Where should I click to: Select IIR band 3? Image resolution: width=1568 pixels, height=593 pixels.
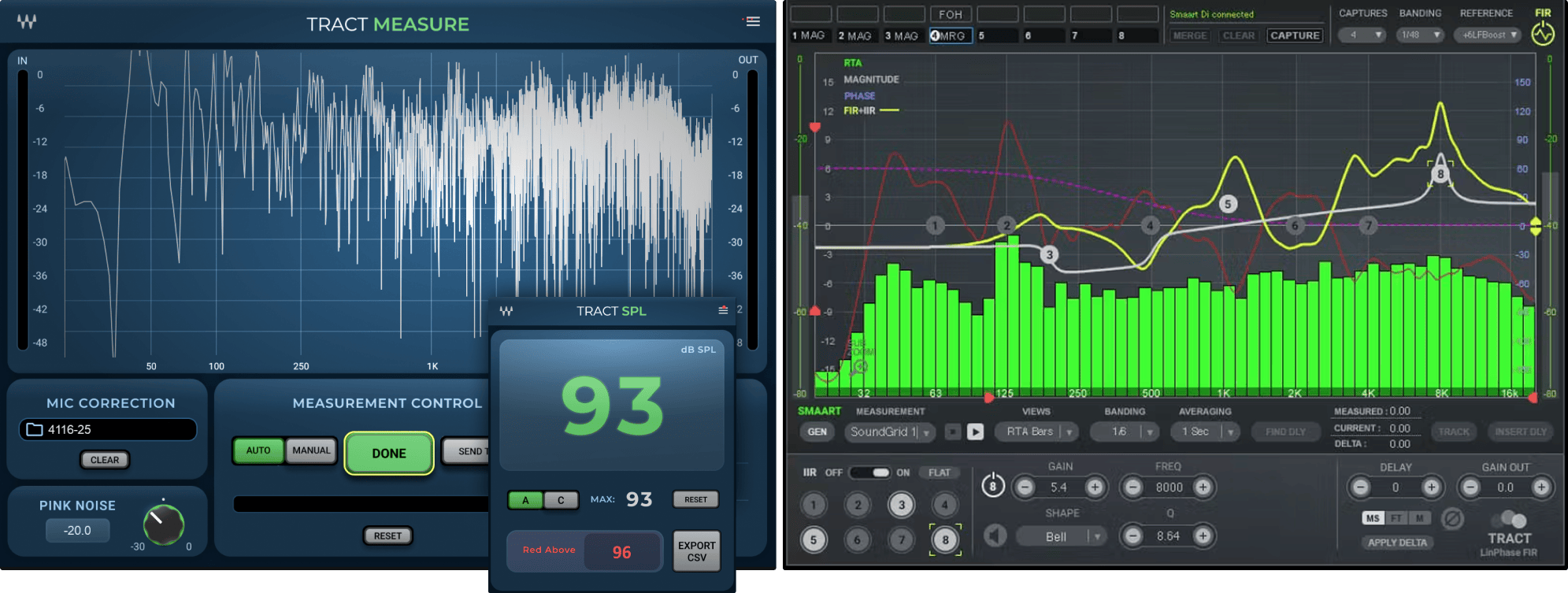tap(902, 505)
